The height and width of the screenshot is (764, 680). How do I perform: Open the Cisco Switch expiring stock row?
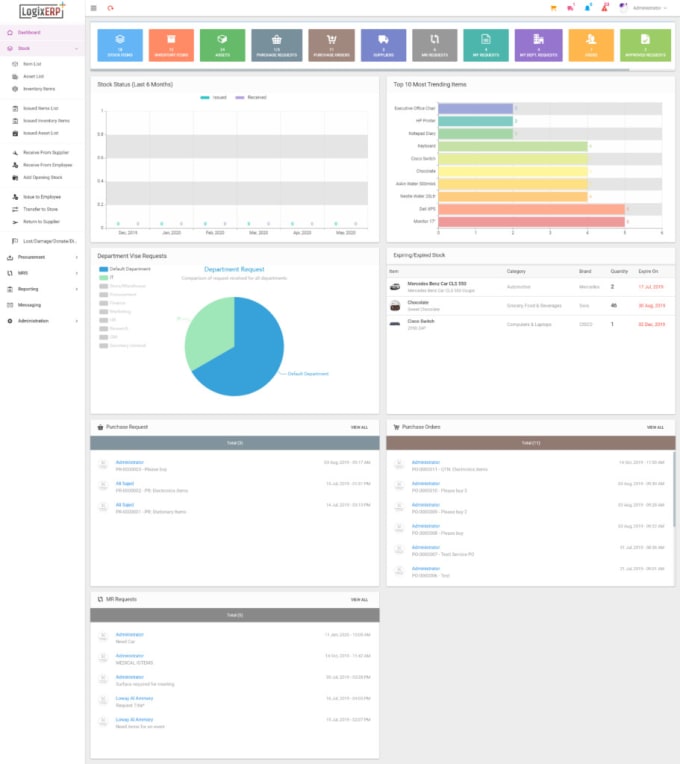click(531, 325)
